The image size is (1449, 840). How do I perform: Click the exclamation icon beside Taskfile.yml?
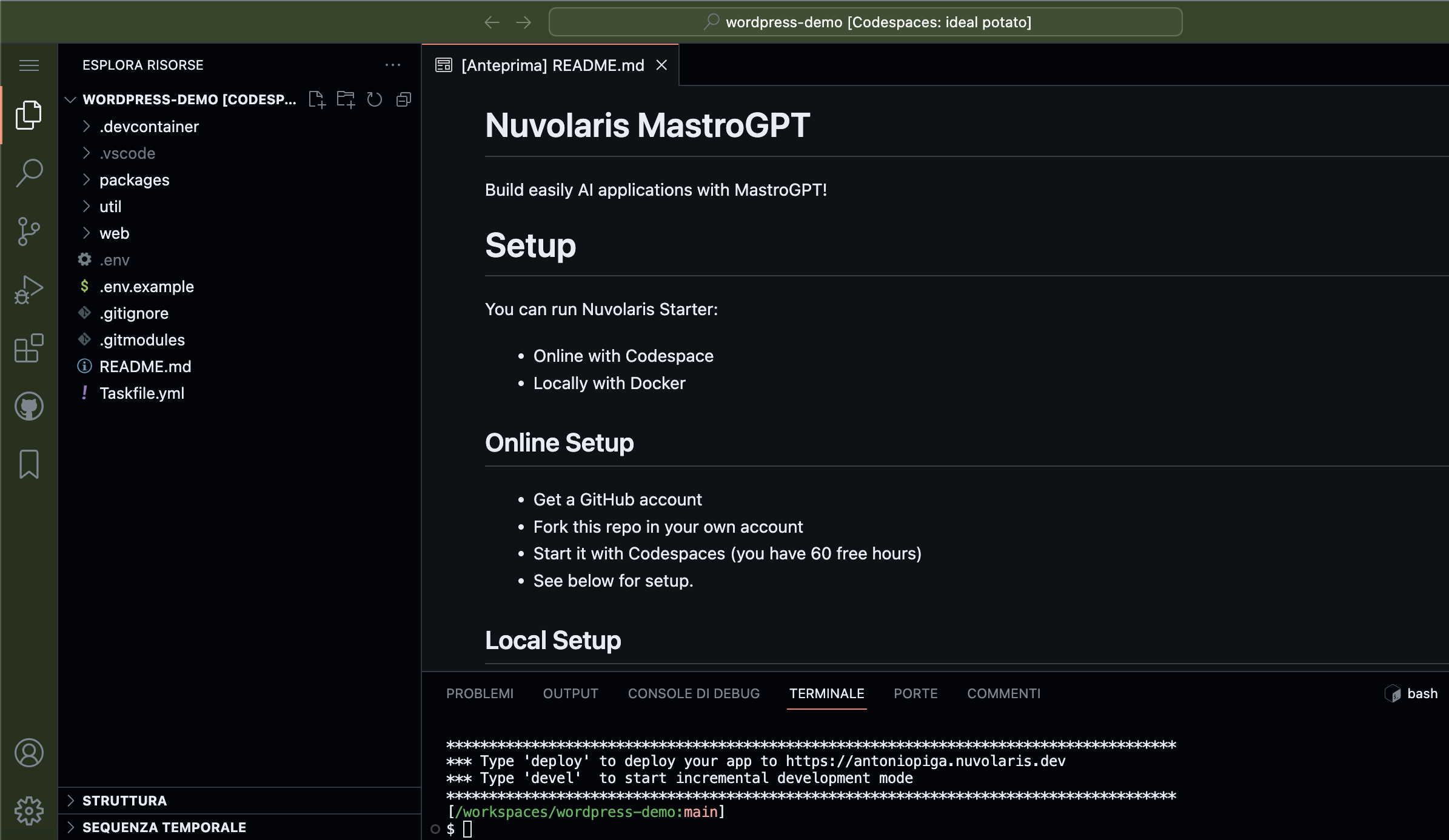pyautogui.click(x=84, y=393)
